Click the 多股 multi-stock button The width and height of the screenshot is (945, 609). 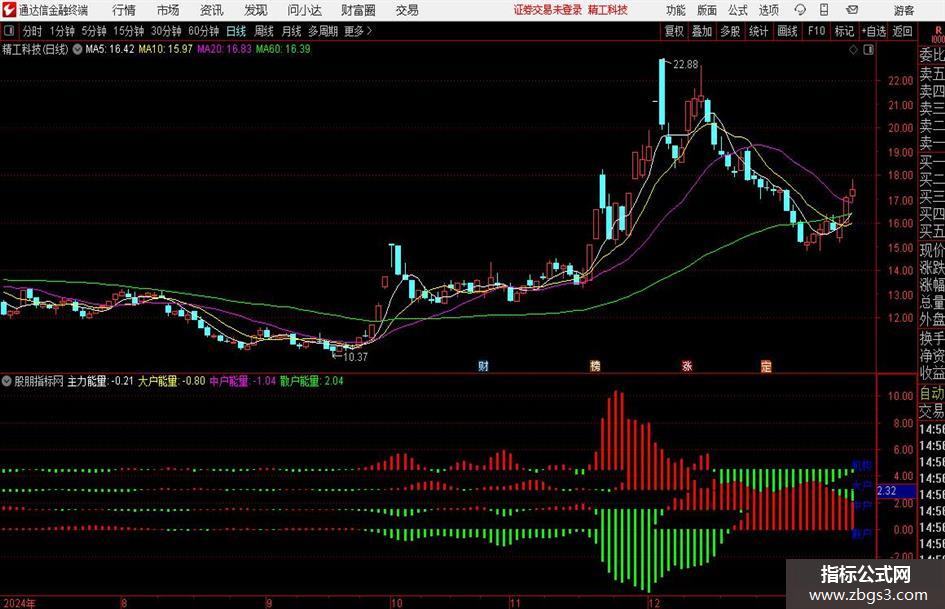(730, 31)
